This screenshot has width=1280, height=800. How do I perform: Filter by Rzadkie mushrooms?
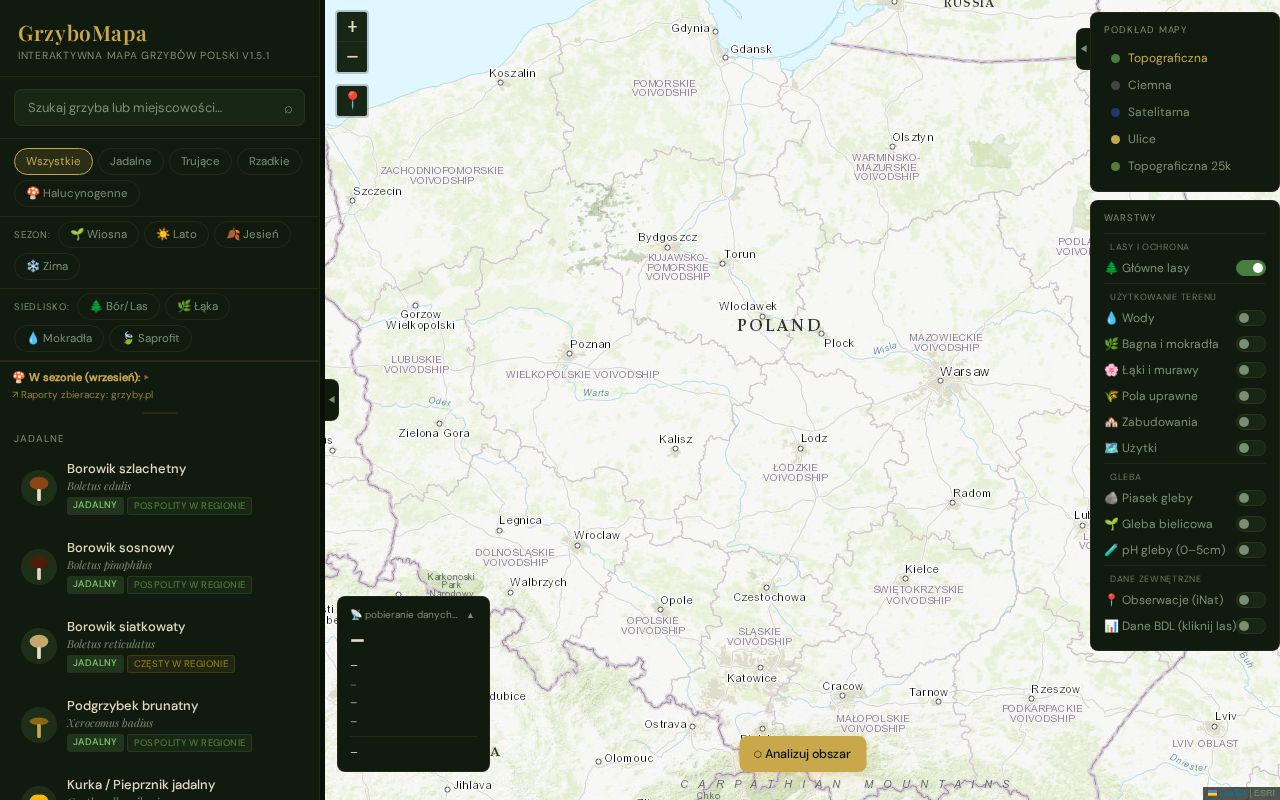tap(269, 161)
